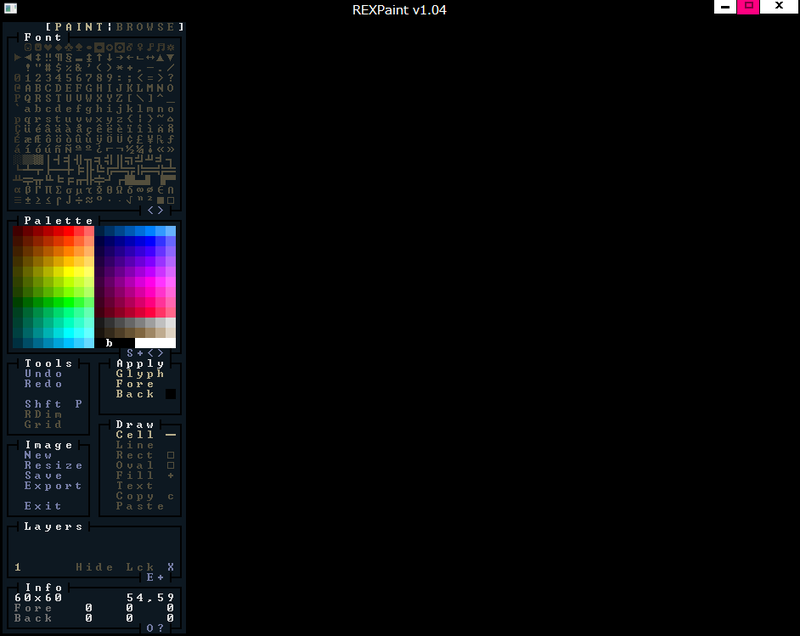Image resolution: width=800 pixels, height=636 pixels.
Task: Pick the white palette swatch
Action: pos(155,343)
